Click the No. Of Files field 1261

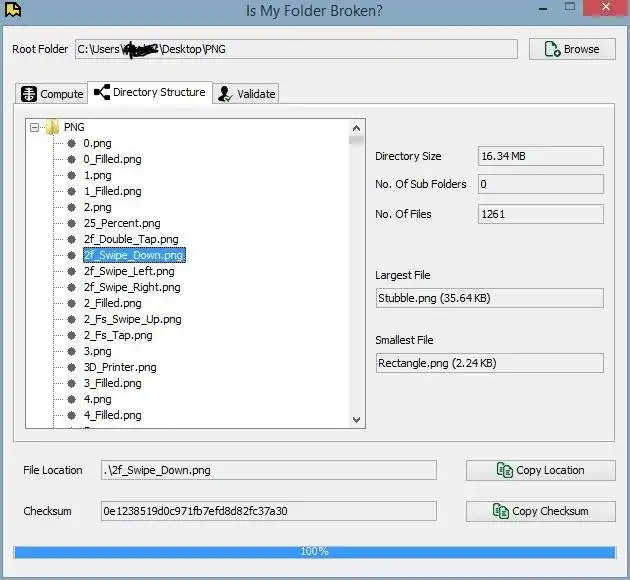pos(540,214)
